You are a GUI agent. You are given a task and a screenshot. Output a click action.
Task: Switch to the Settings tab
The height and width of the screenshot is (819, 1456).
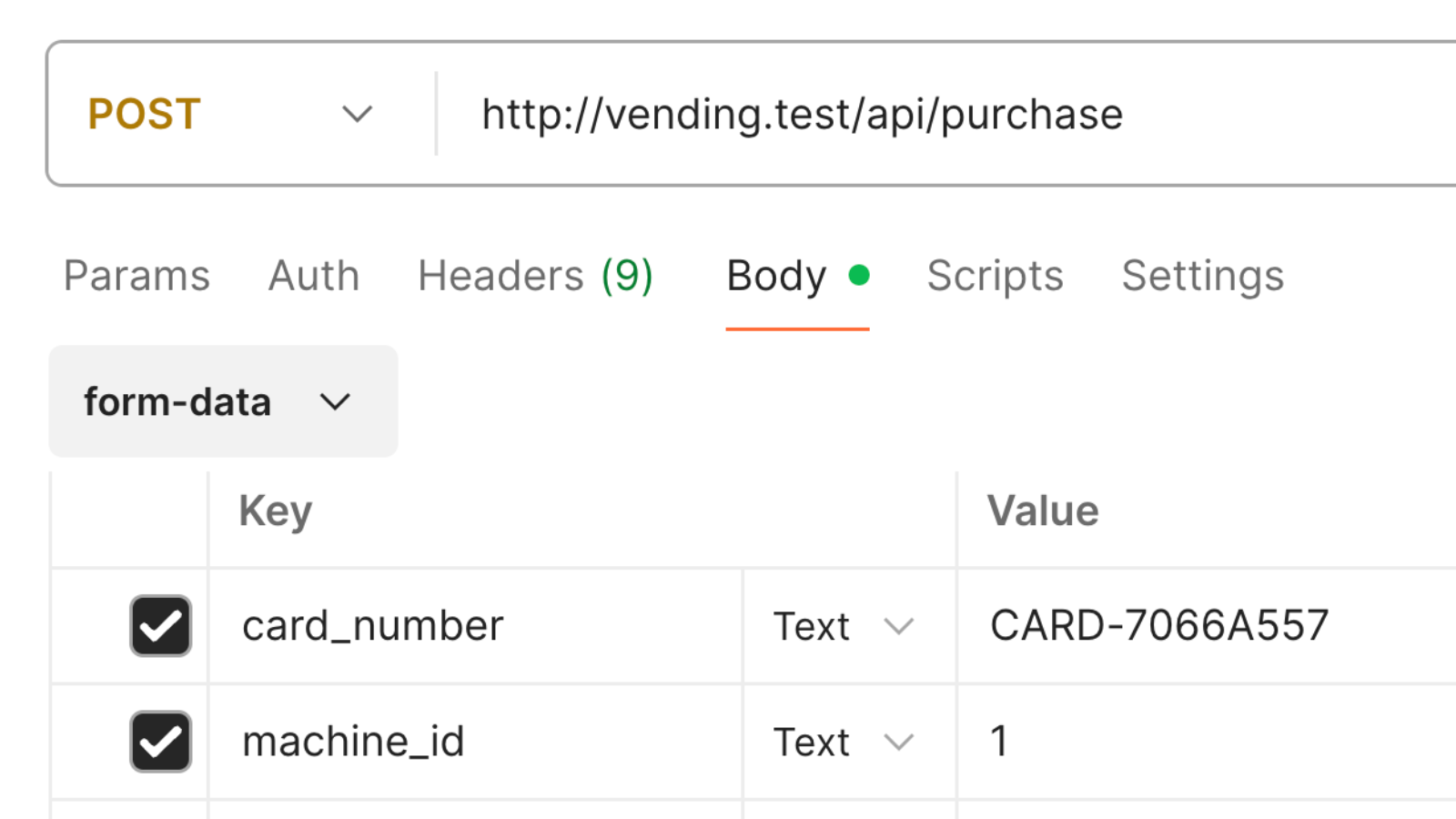point(1202,276)
